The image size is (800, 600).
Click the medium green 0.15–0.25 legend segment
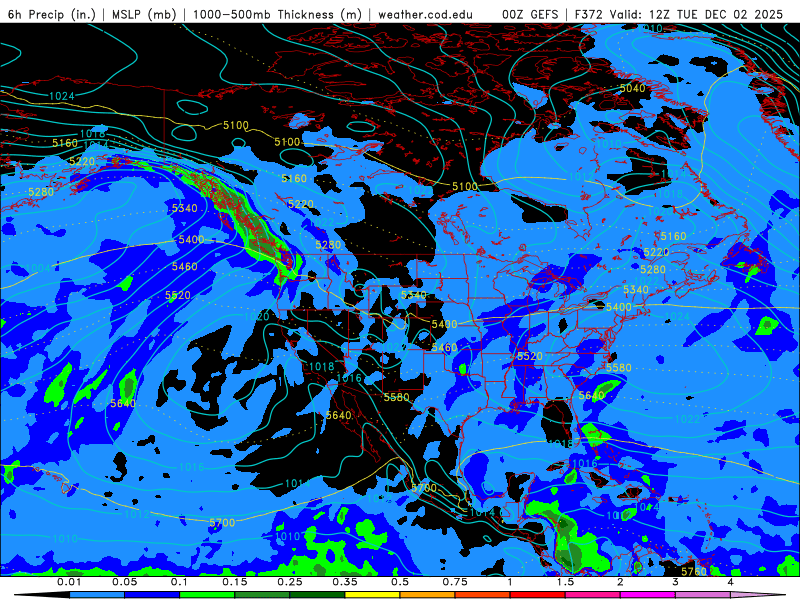tap(262, 595)
